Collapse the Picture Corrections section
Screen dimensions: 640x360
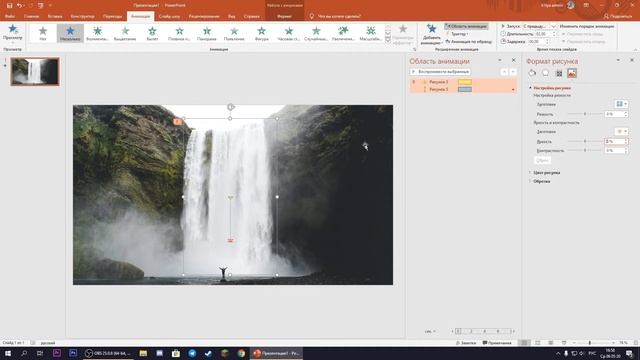[x=530, y=88]
